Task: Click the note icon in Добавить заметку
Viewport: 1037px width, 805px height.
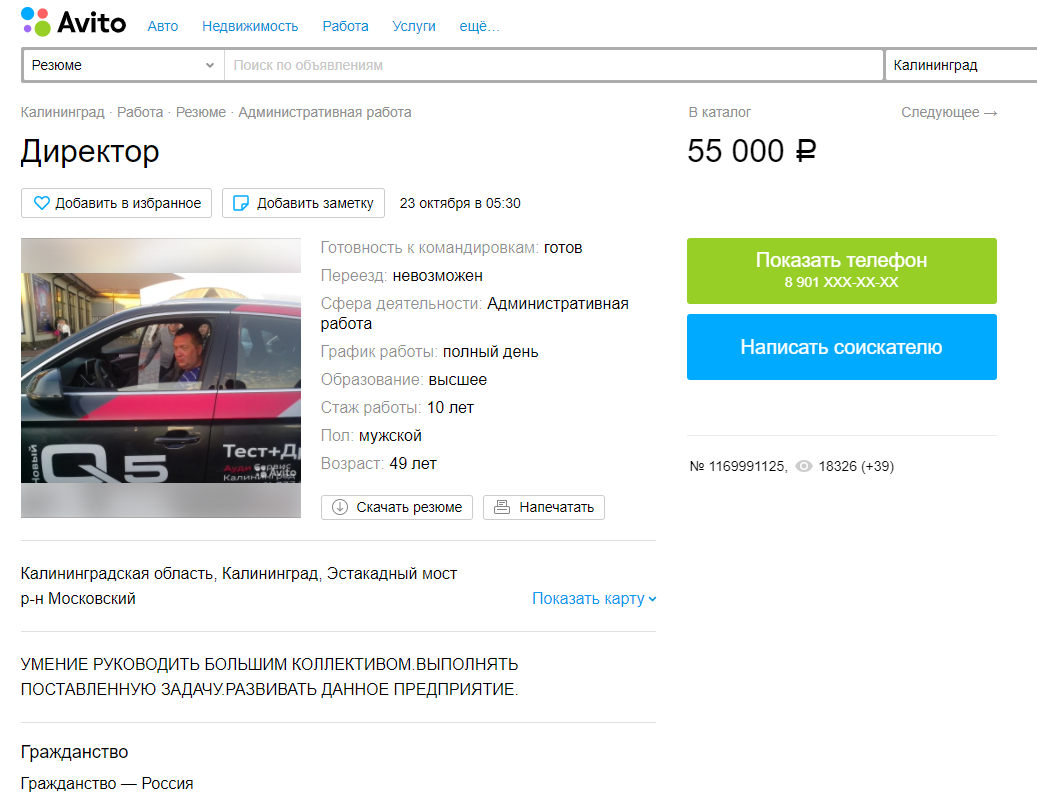Action: point(240,203)
